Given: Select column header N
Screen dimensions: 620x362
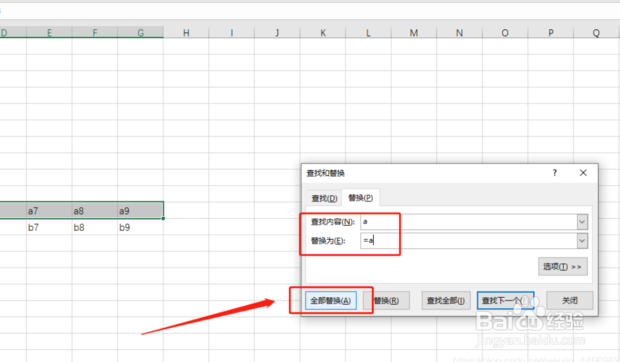Looking at the screenshot, I should (x=459, y=32).
